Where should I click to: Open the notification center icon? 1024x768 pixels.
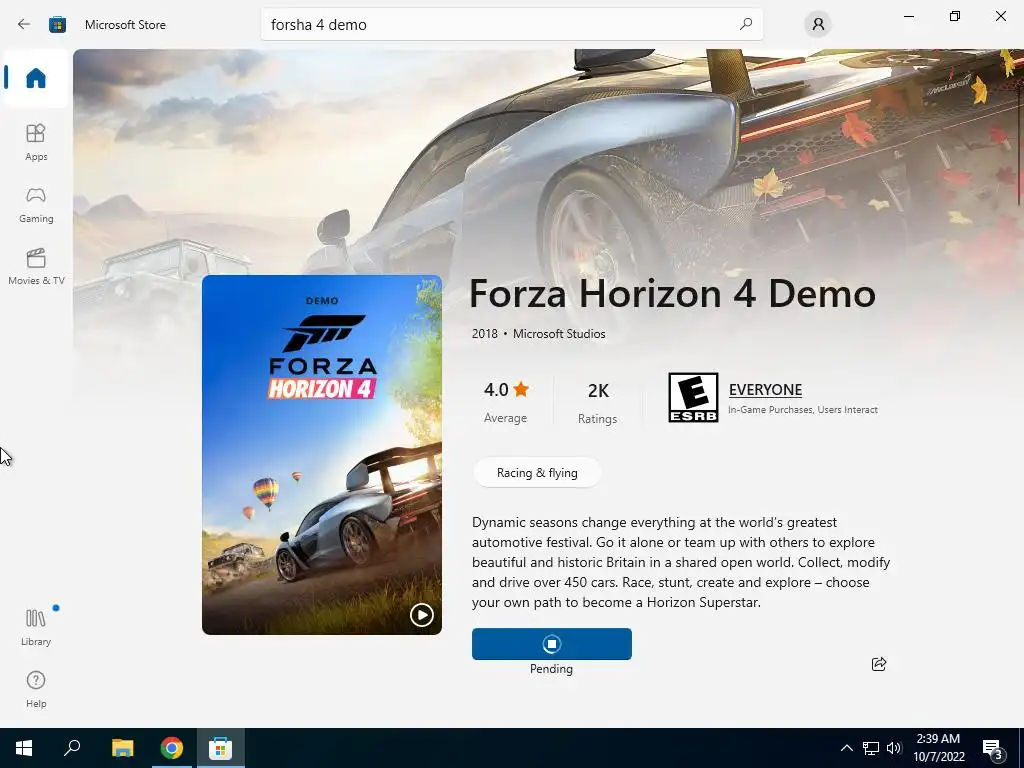point(993,748)
